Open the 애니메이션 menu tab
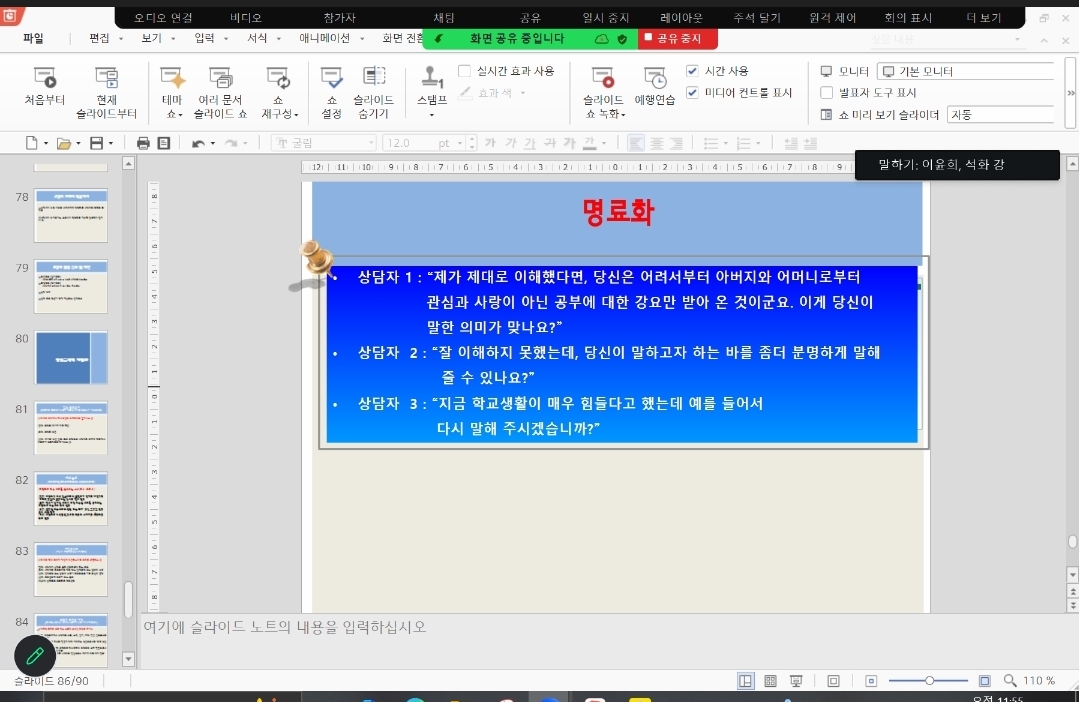 click(324, 38)
